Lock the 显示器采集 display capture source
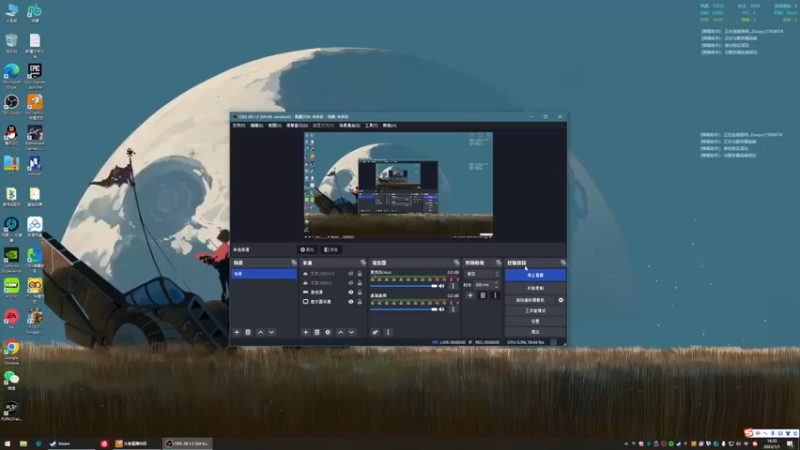Viewport: 800px width, 450px height. pyautogui.click(x=360, y=302)
